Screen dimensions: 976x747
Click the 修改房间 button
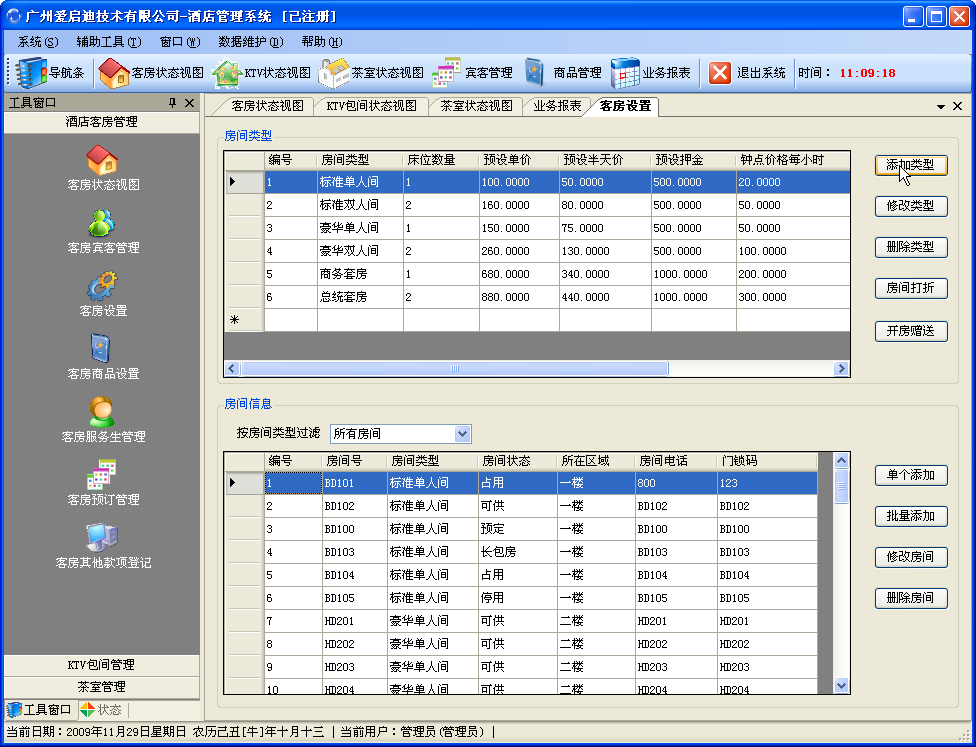[911, 557]
